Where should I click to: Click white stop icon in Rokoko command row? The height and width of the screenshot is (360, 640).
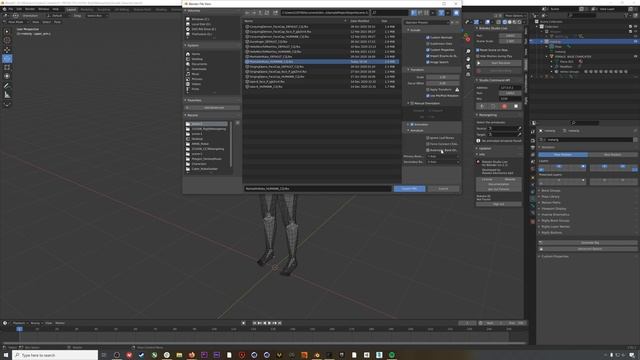click(x=516, y=106)
